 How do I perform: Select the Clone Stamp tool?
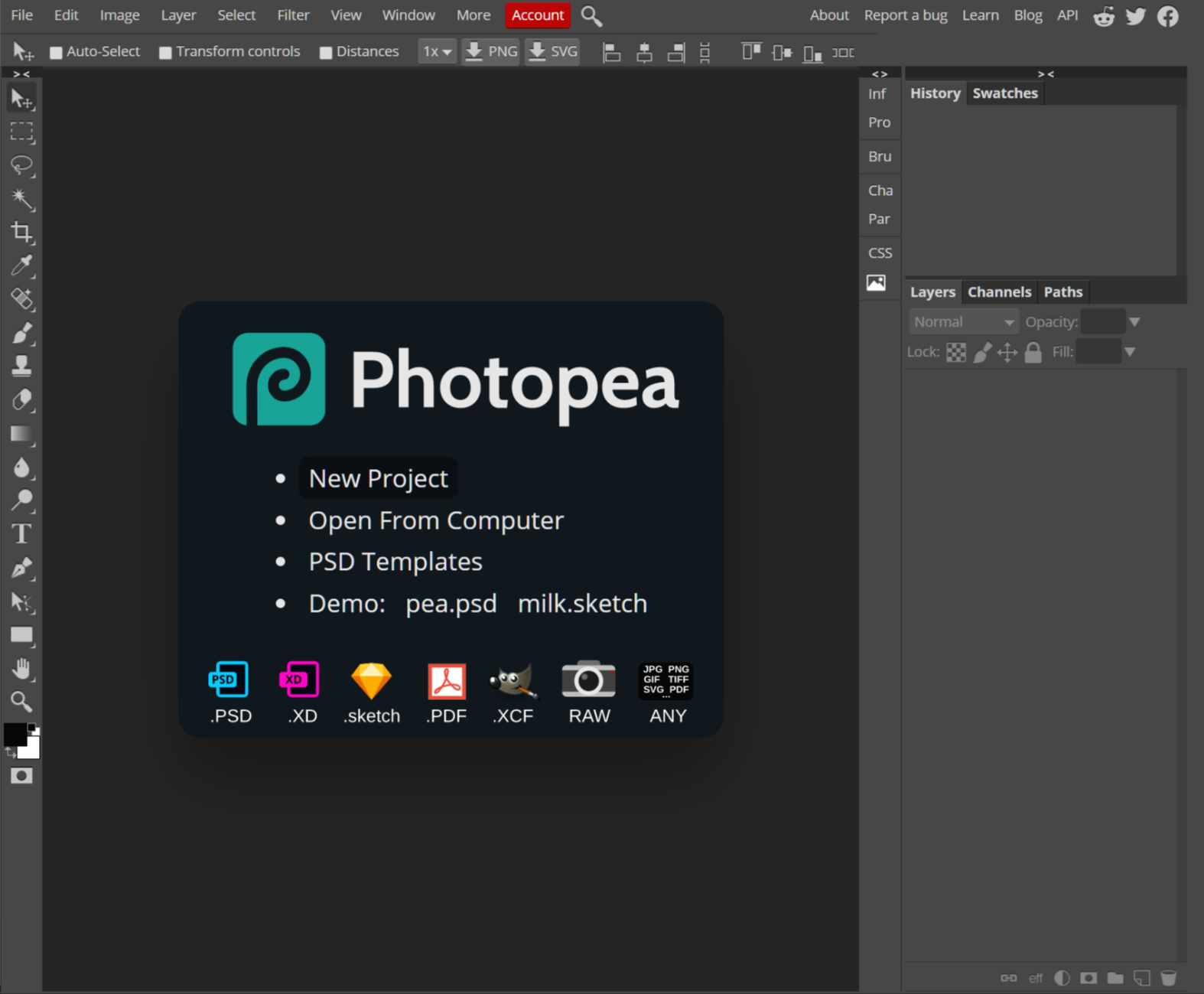coord(21,367)
